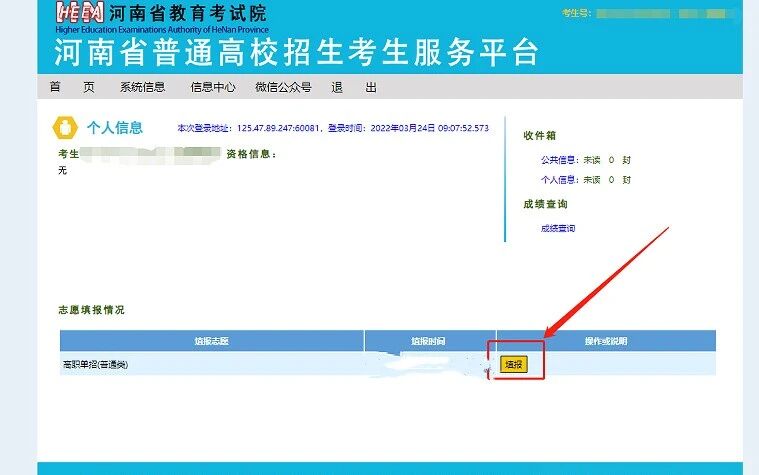Click the 志愿填报情况 section heading
759x475 pixels.
tap(91, 310)
